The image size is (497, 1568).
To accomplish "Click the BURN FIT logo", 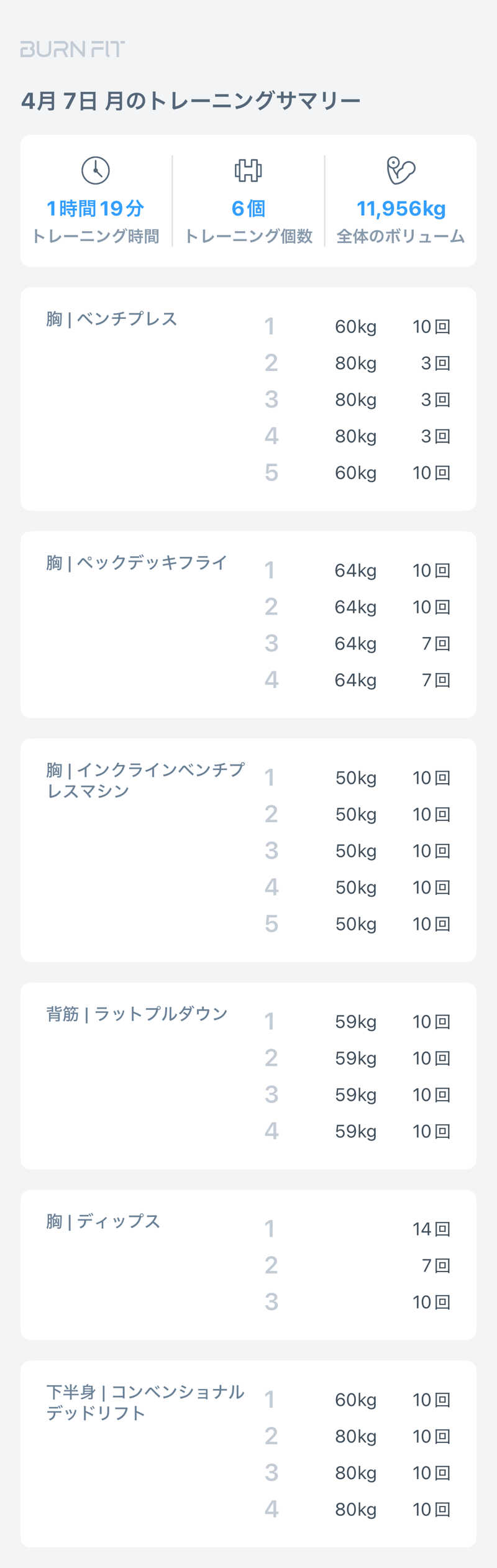I will [72, 49].
